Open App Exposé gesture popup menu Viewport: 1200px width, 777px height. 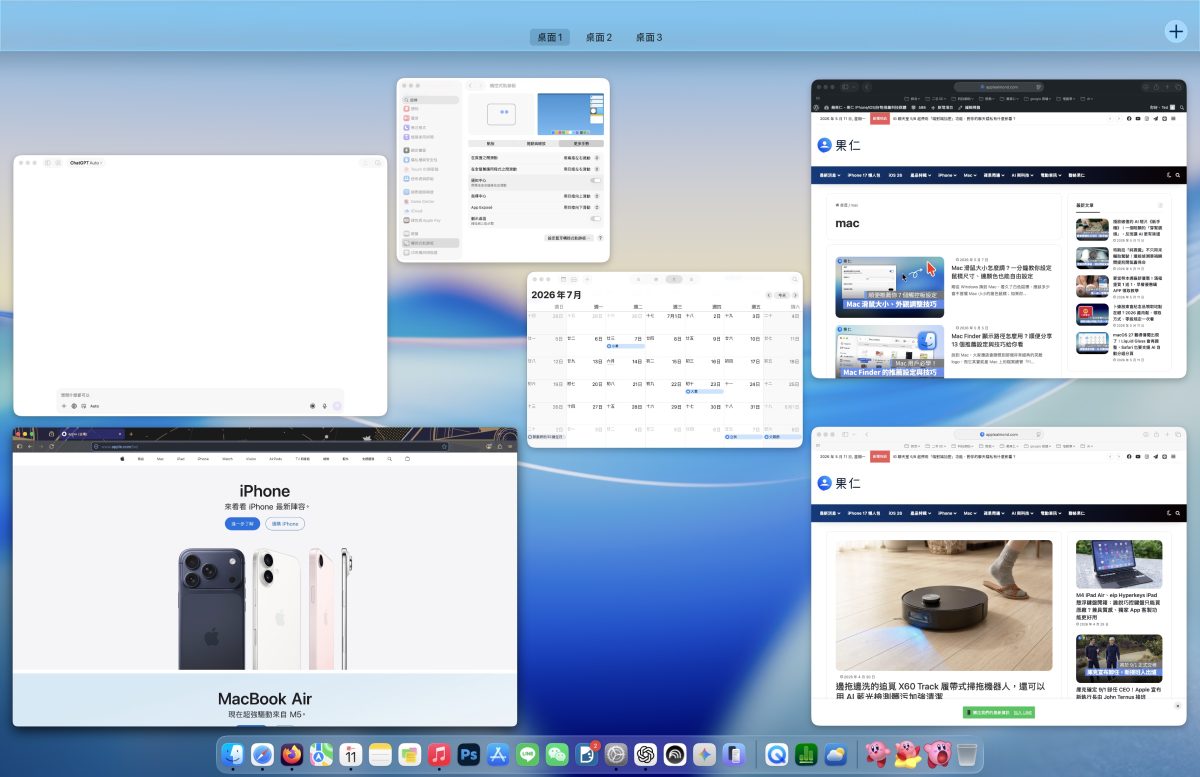click(582, 207)
